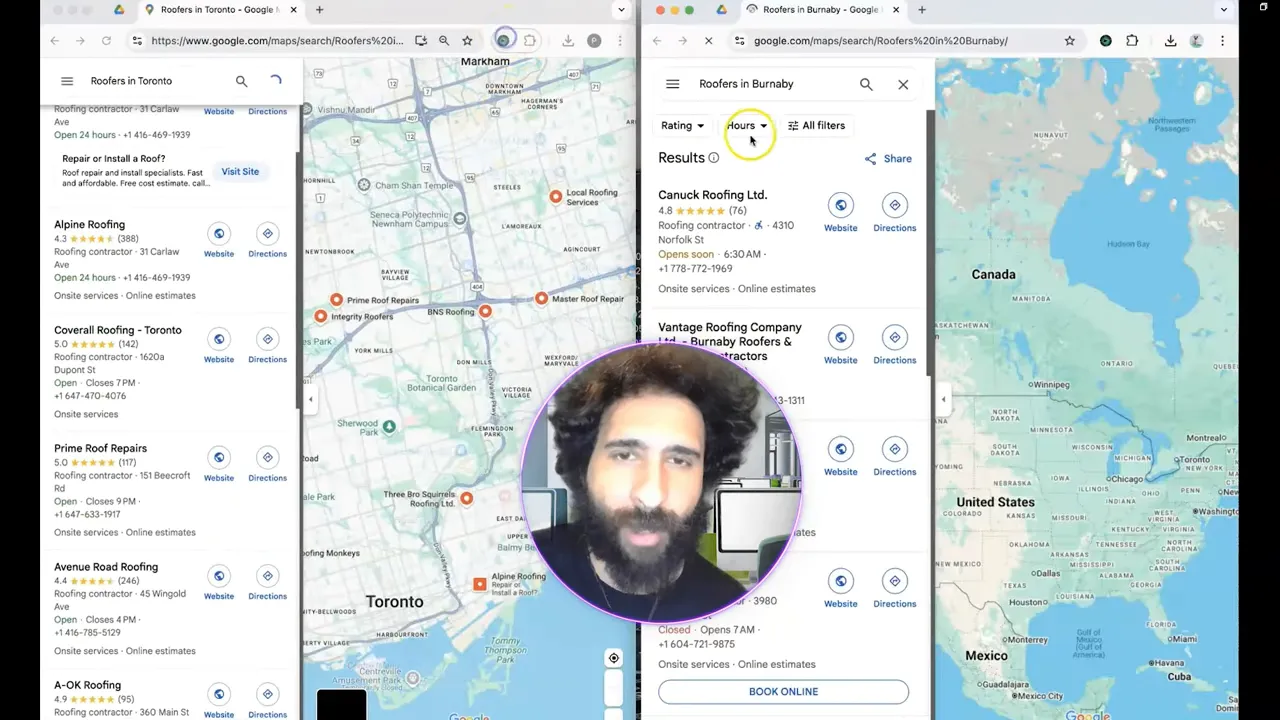Click Directions icon in Prime Roof Repairs listing

click(267, 458)
